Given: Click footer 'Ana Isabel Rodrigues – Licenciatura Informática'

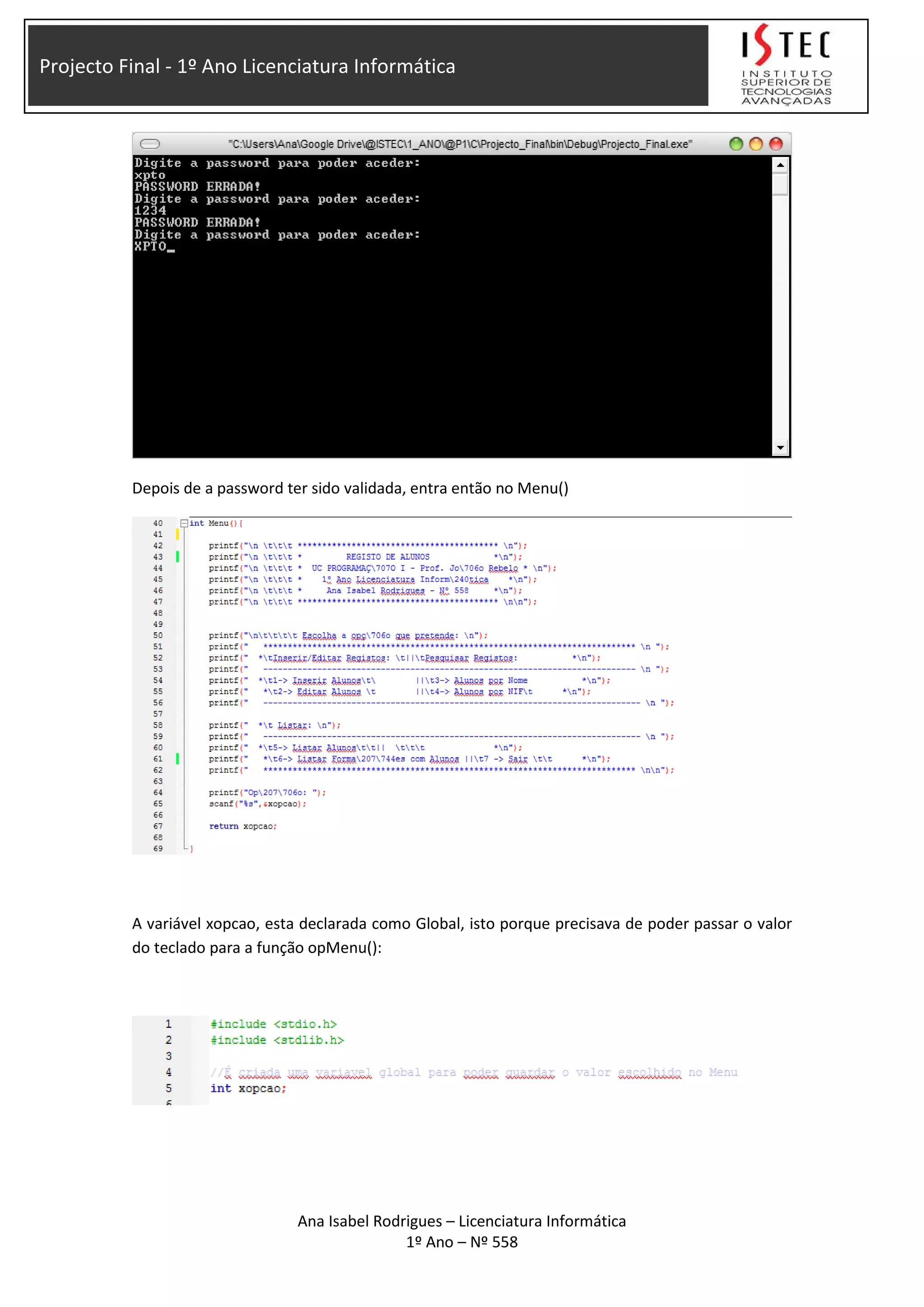Looking at the screenshot, I should coord(462,1221).
